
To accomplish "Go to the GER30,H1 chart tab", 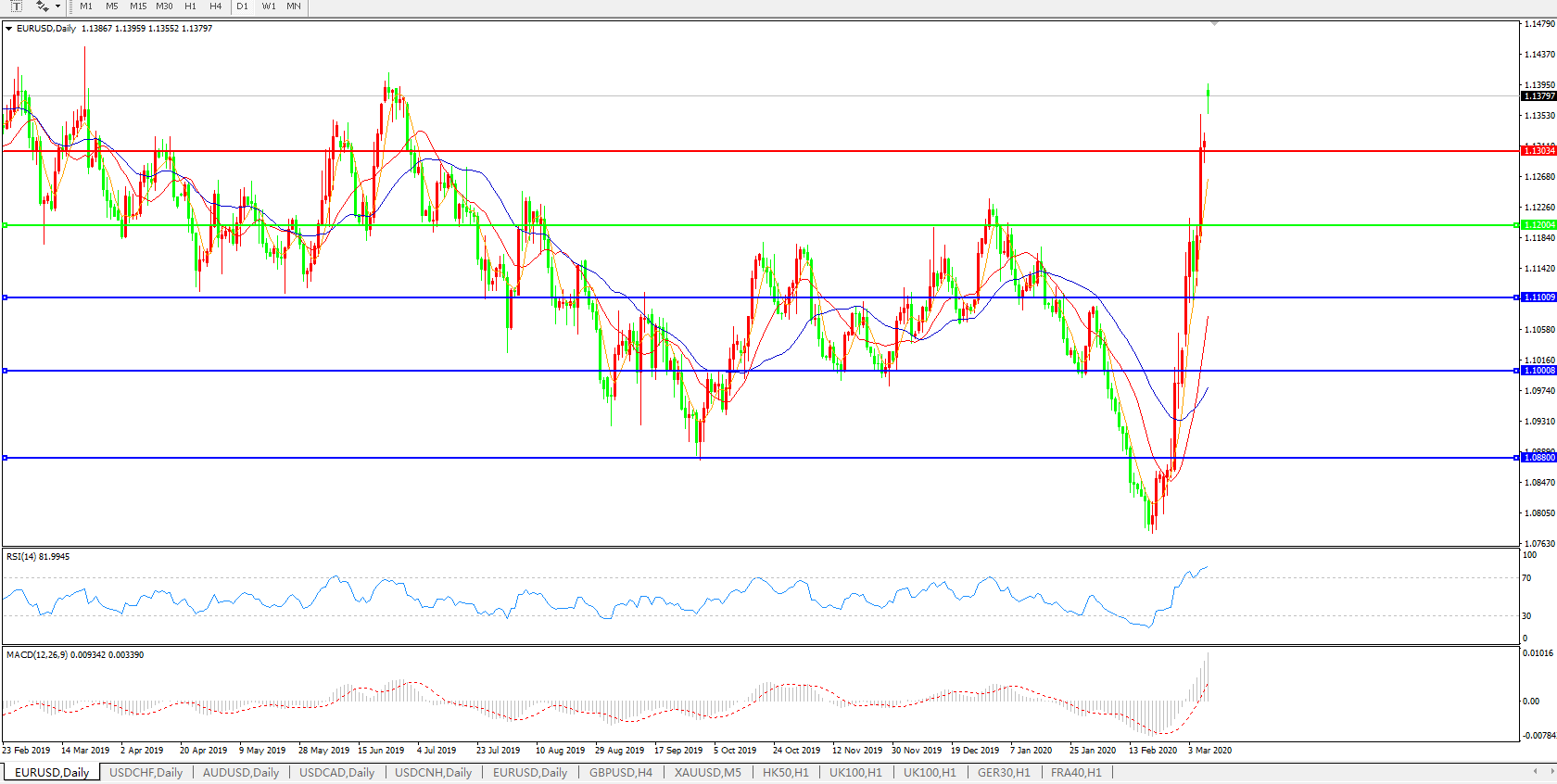I will coord(1003,772).
